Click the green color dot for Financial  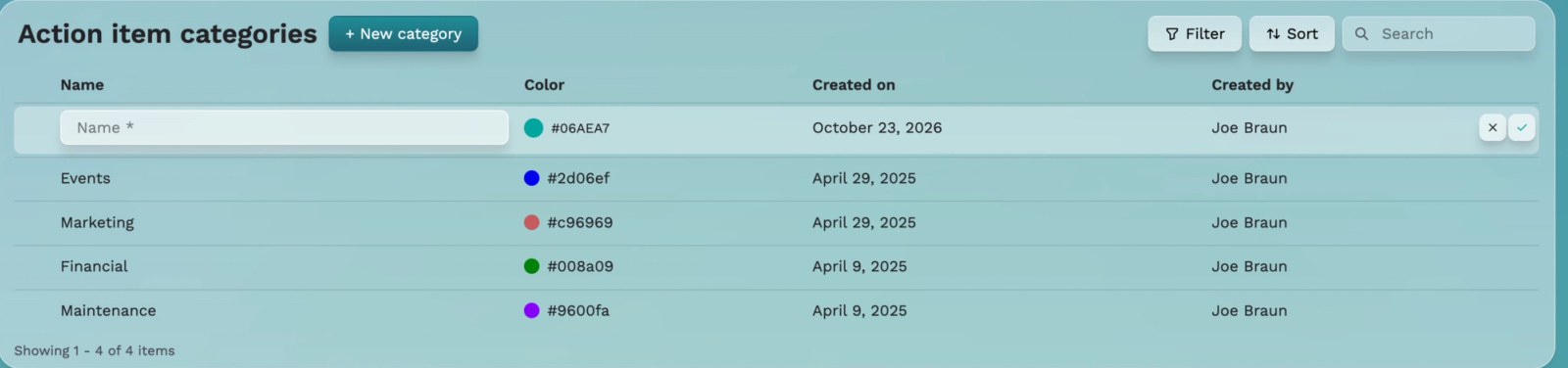point(532,266)
